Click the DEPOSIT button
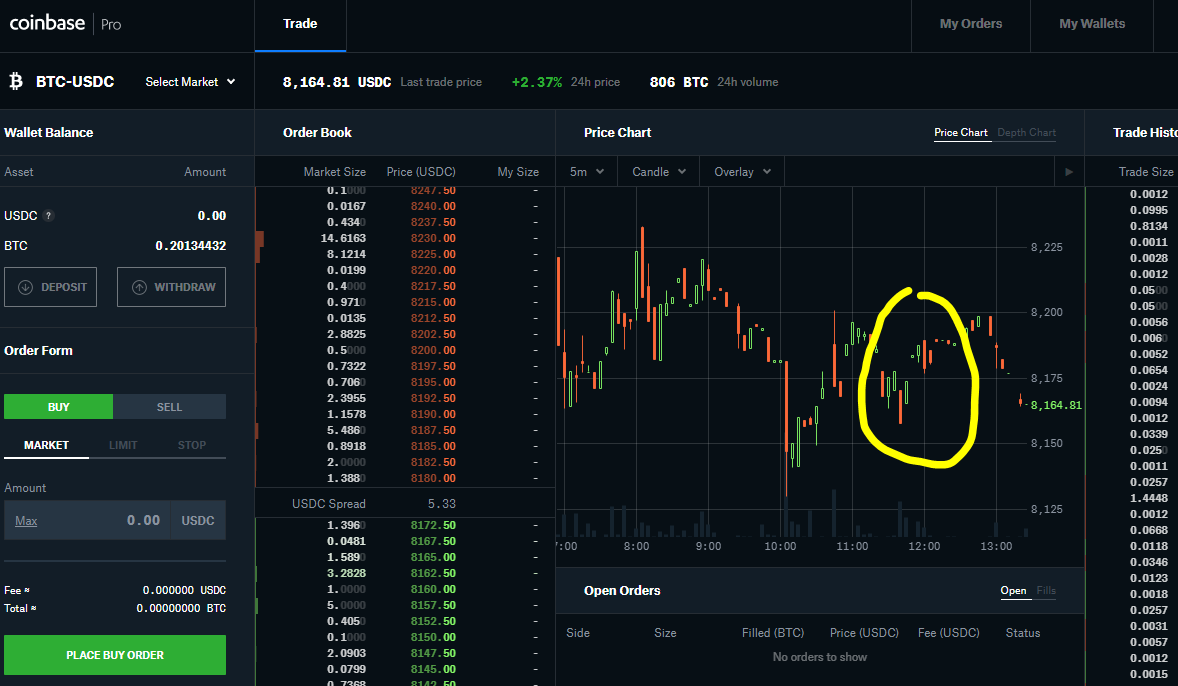Image resolution: width=1178 pixels, height=686 pixels. click(x=50, y=287)
